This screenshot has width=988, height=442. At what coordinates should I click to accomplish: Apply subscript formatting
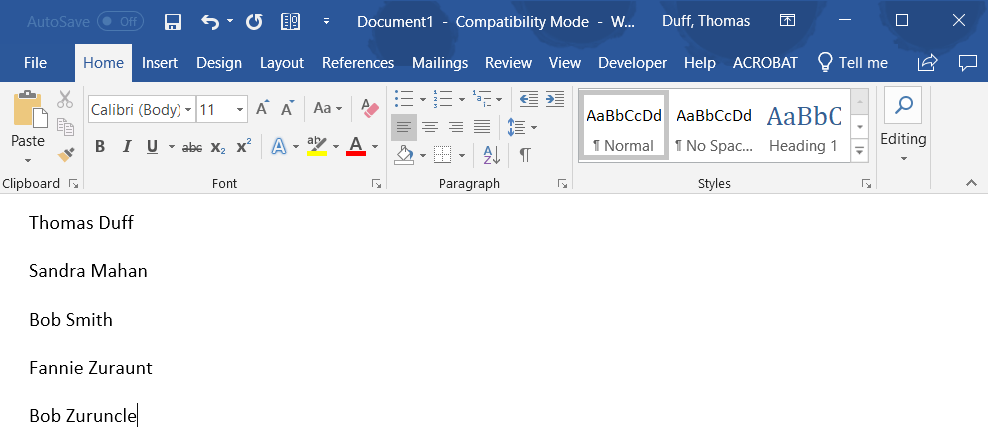pyautogui.click(x=218, y=148)
